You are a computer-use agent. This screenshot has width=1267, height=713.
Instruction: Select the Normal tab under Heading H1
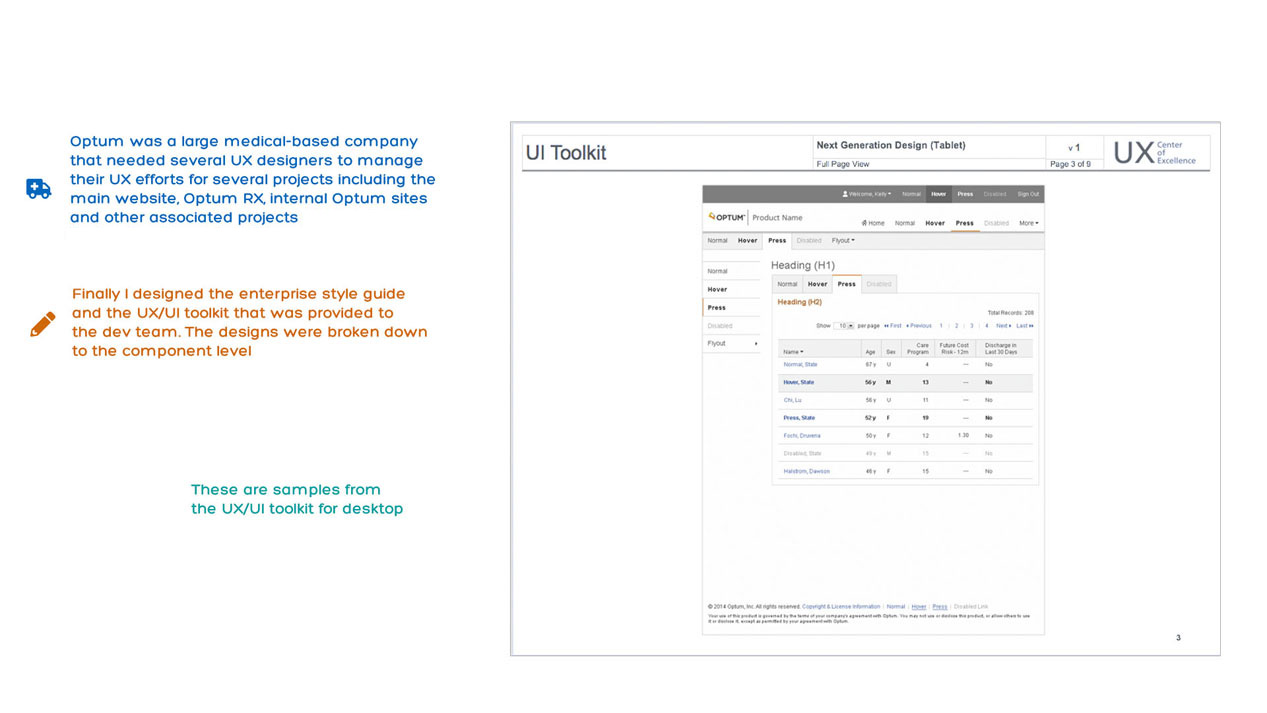click(x=788, y=284)
